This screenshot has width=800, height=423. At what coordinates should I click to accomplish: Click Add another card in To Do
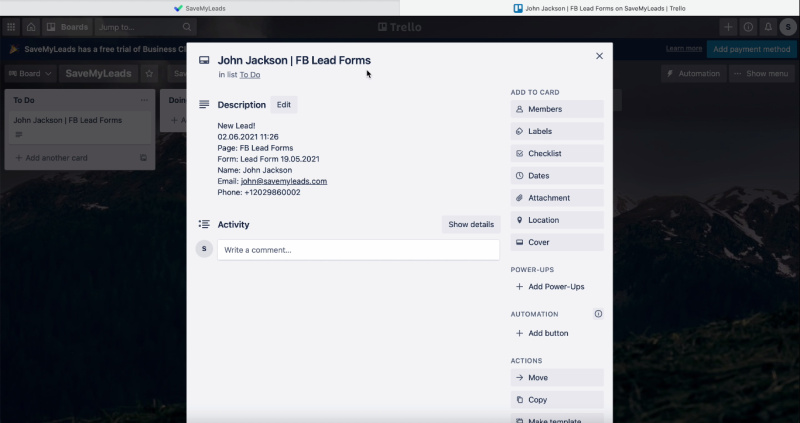pyautogui.click(x=51, y=158)
